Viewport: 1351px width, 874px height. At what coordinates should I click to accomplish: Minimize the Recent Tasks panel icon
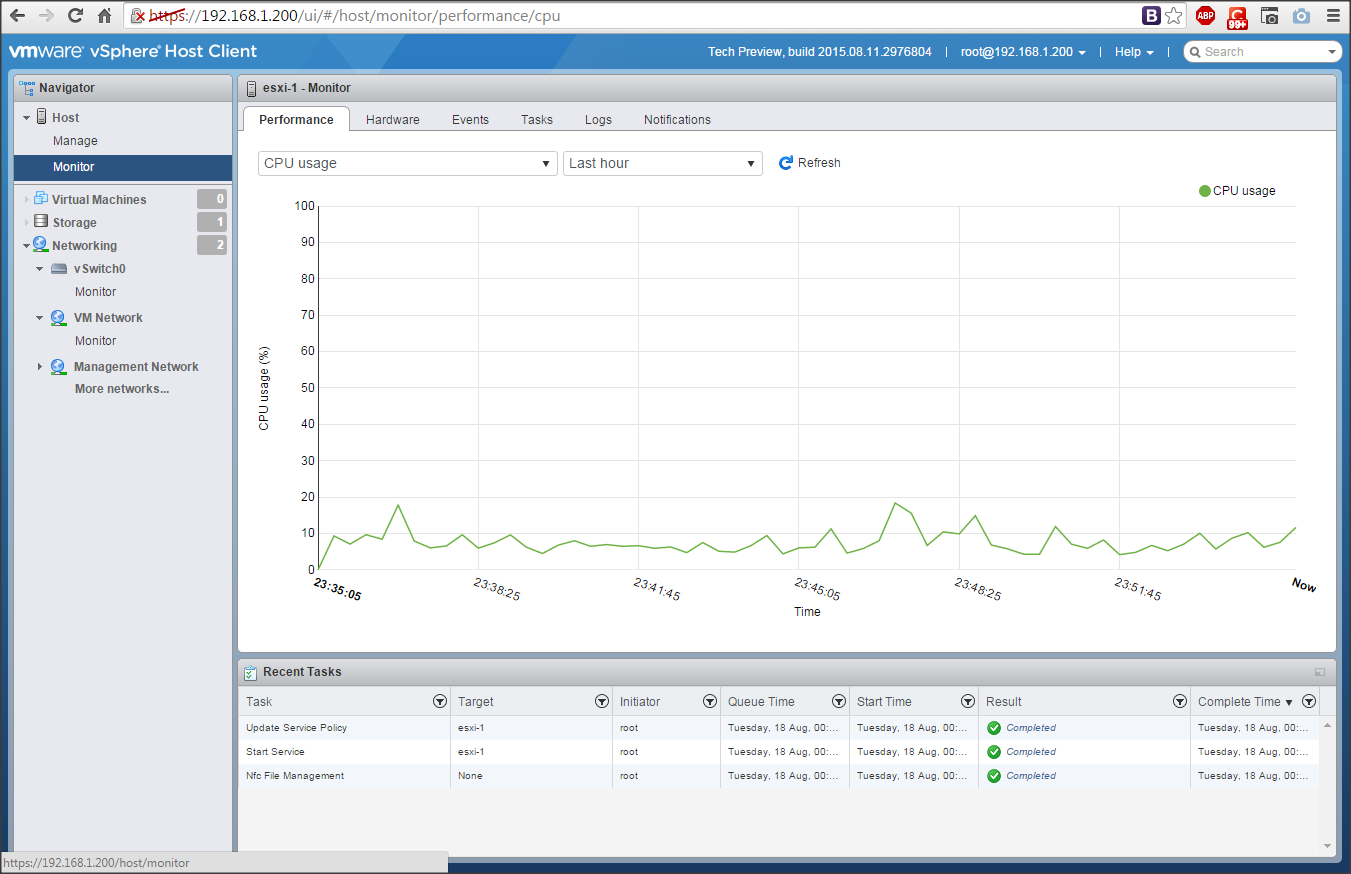(x=1320, y=673)
